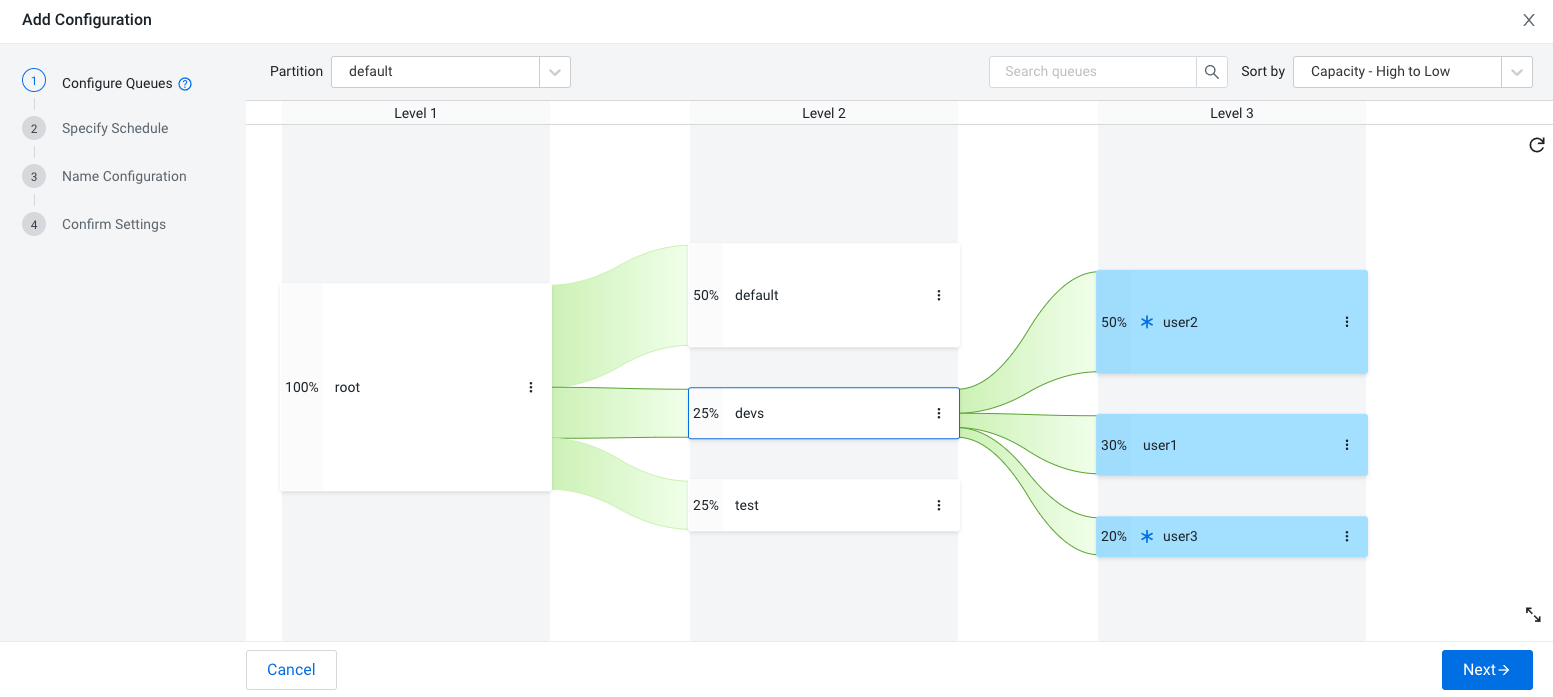This screenshot has height=697, width=1553.
Task: Open the user1 queue three-dot menu
Action: [x=1347, y=445]
